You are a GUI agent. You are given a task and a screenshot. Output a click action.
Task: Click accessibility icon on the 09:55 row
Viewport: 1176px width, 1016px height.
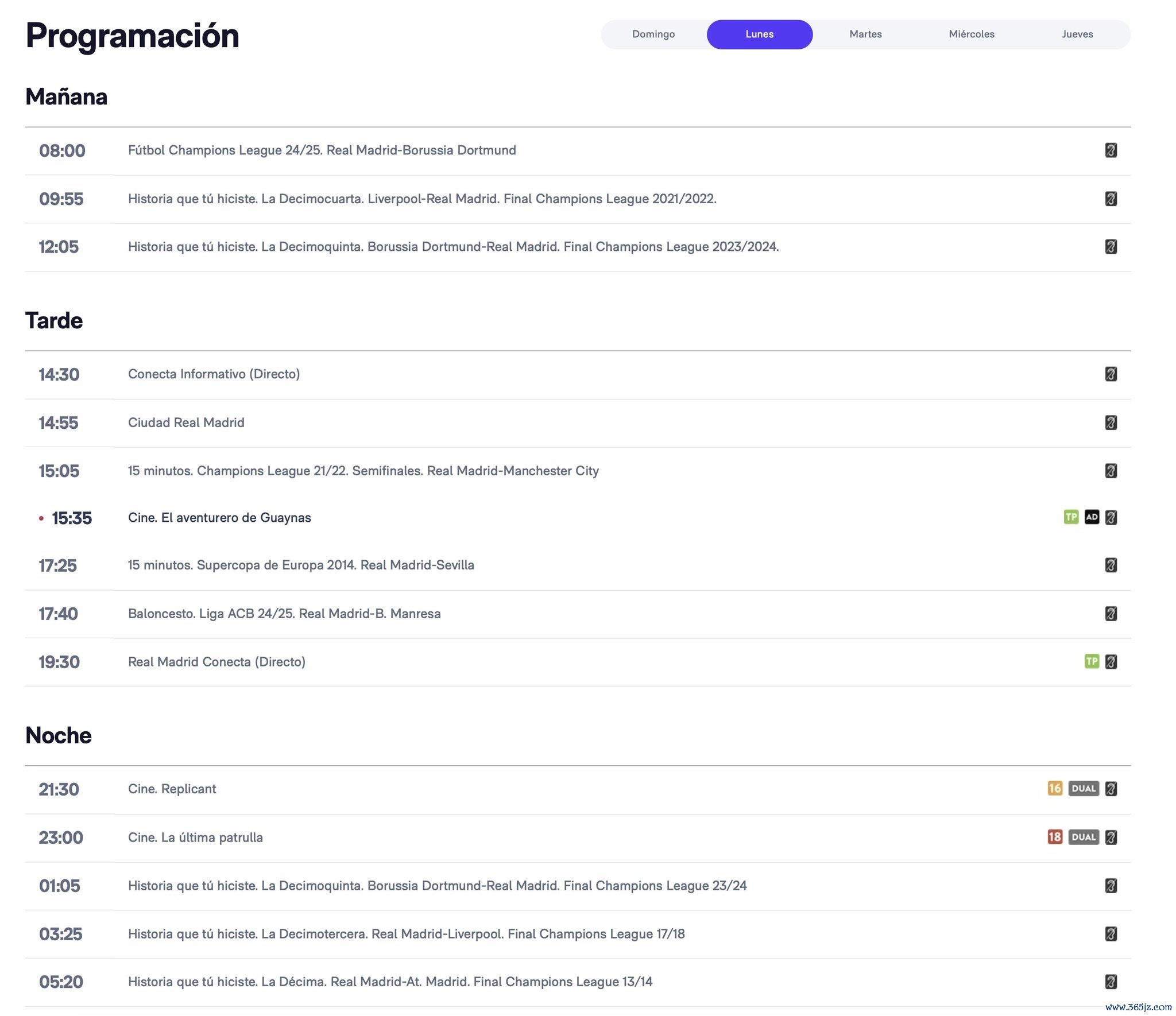[x=1111, y=199]
